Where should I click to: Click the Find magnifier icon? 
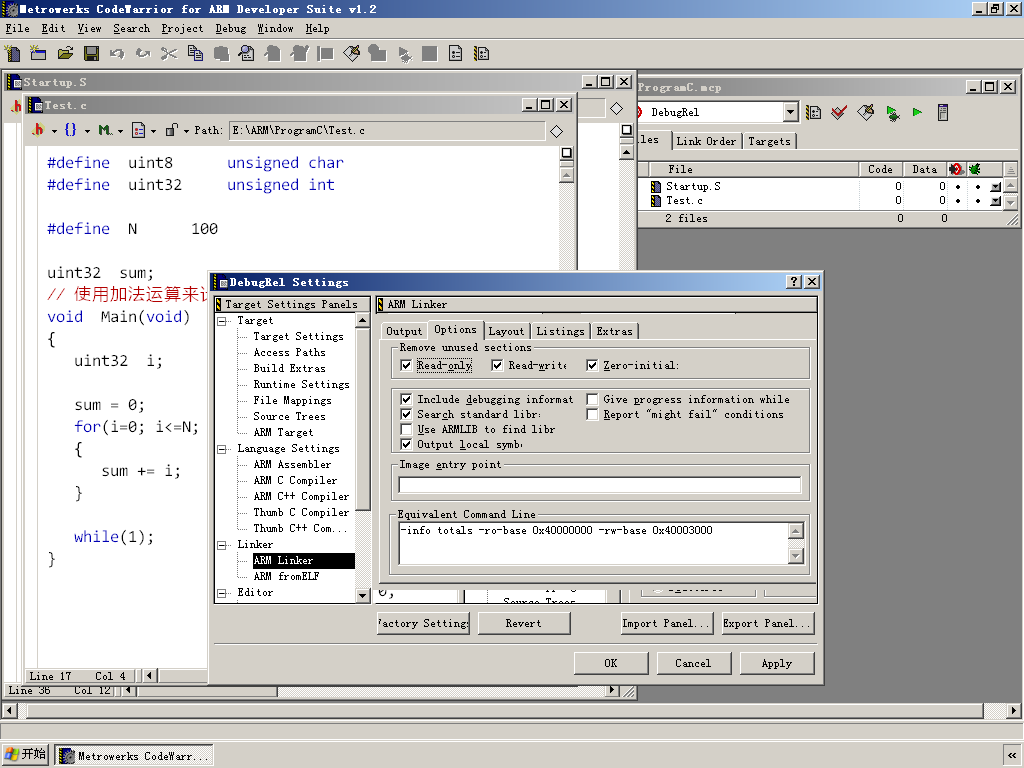[x=247, y=54]
